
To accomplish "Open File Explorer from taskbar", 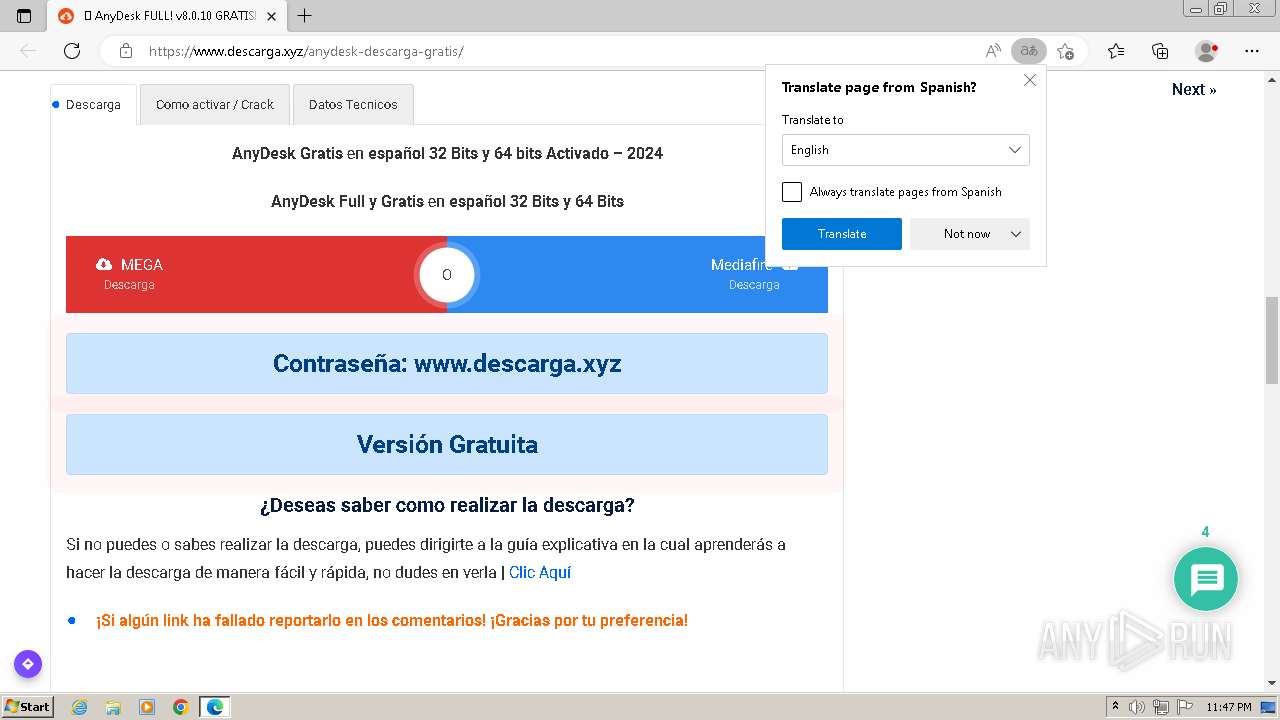I will tap(113, 707).
